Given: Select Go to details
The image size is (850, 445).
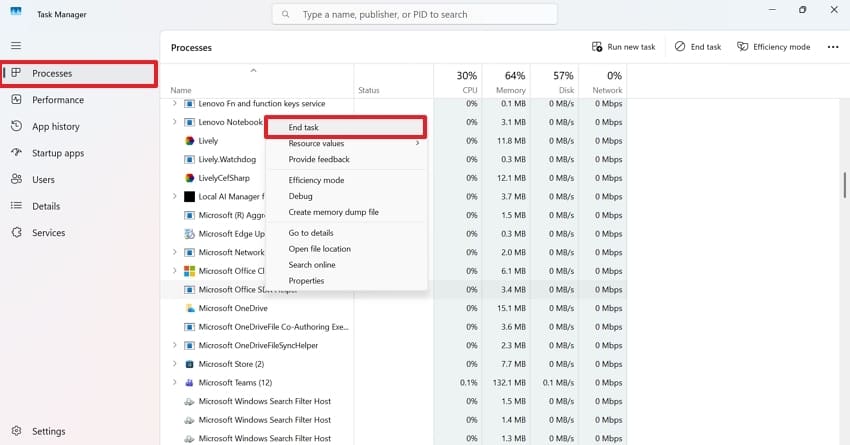Looking at the screenshot, I should [346, 233].
